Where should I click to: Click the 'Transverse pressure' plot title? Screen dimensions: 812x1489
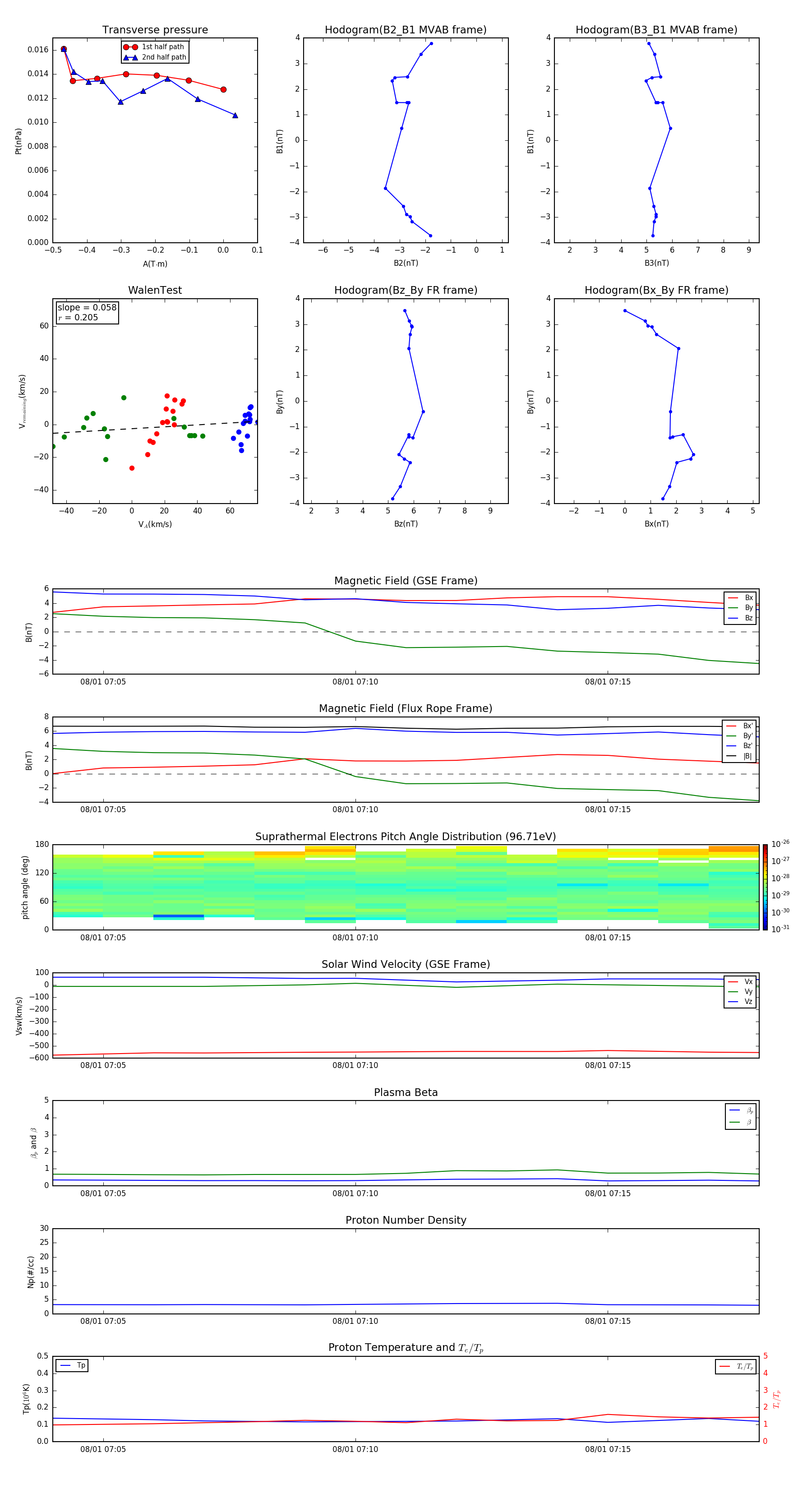(155, 30)
